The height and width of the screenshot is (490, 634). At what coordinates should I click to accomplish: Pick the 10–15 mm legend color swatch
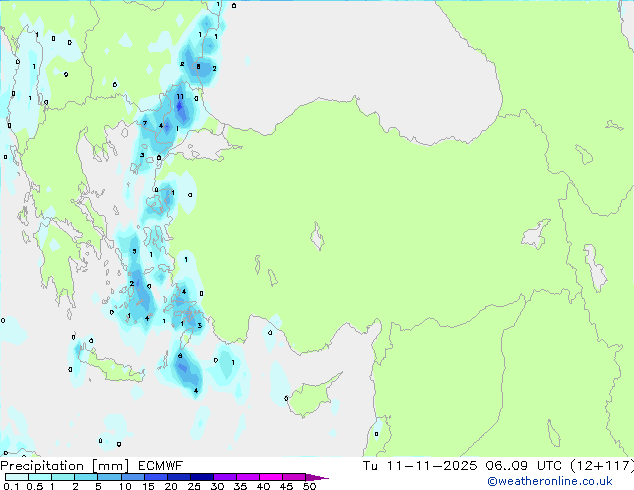click(132, 477)
